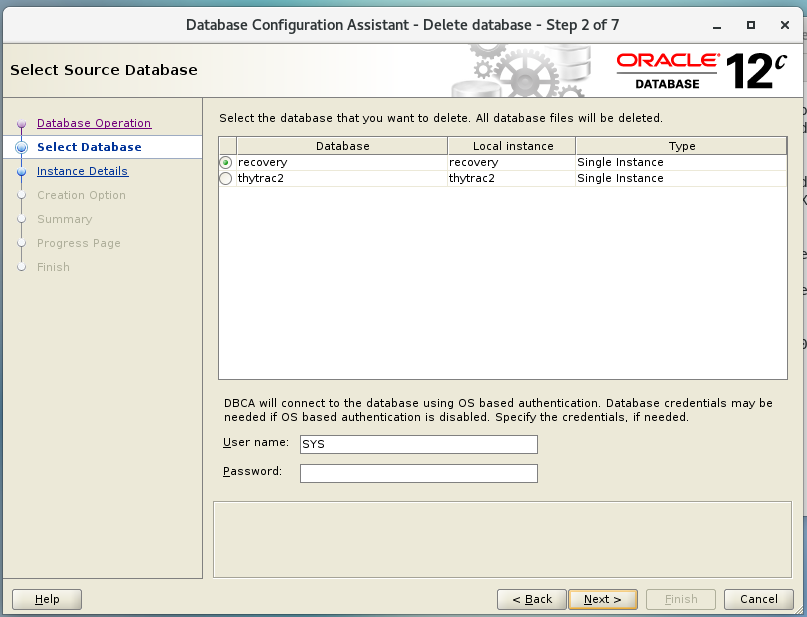Minimize the Database Configuration Assistant window
Screen dimensions: 807x617
tap(717, 25)
